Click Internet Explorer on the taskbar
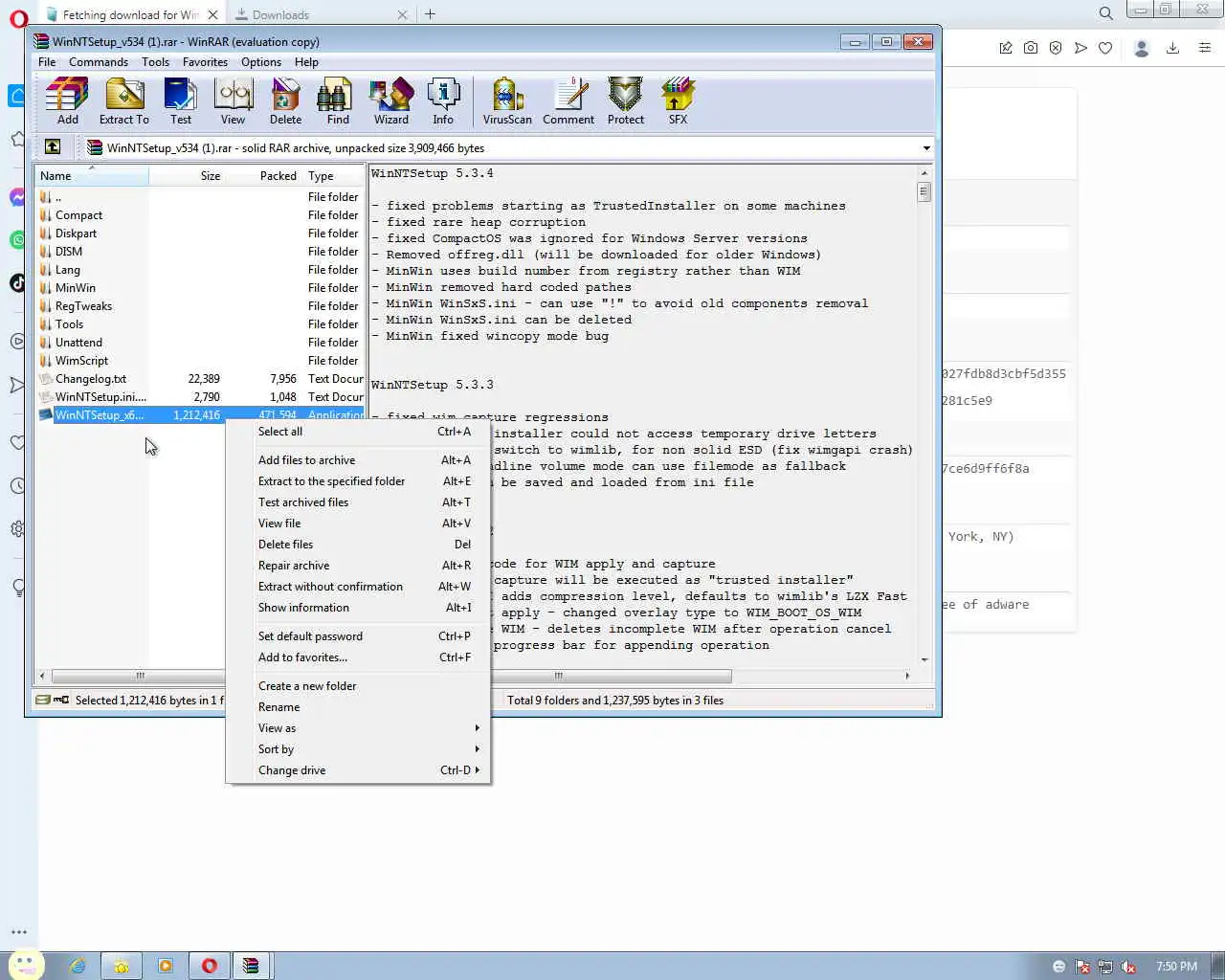The image size is (1225, 980). [78, 966]
